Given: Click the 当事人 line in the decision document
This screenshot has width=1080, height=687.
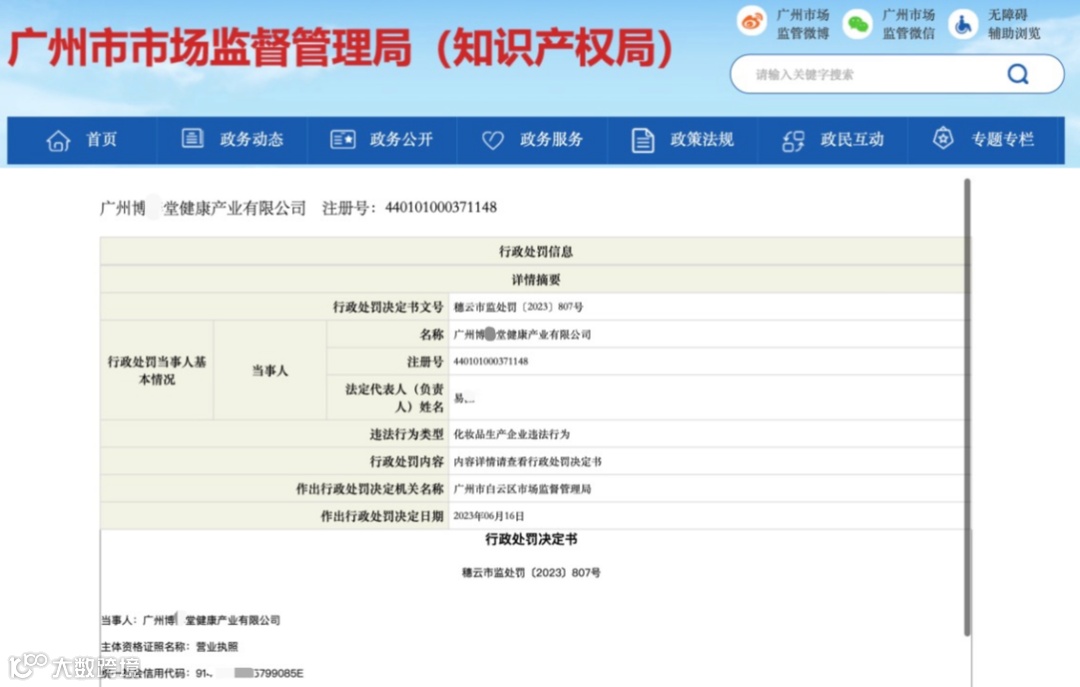Looking at the screenshot, I should click(190, 620).
